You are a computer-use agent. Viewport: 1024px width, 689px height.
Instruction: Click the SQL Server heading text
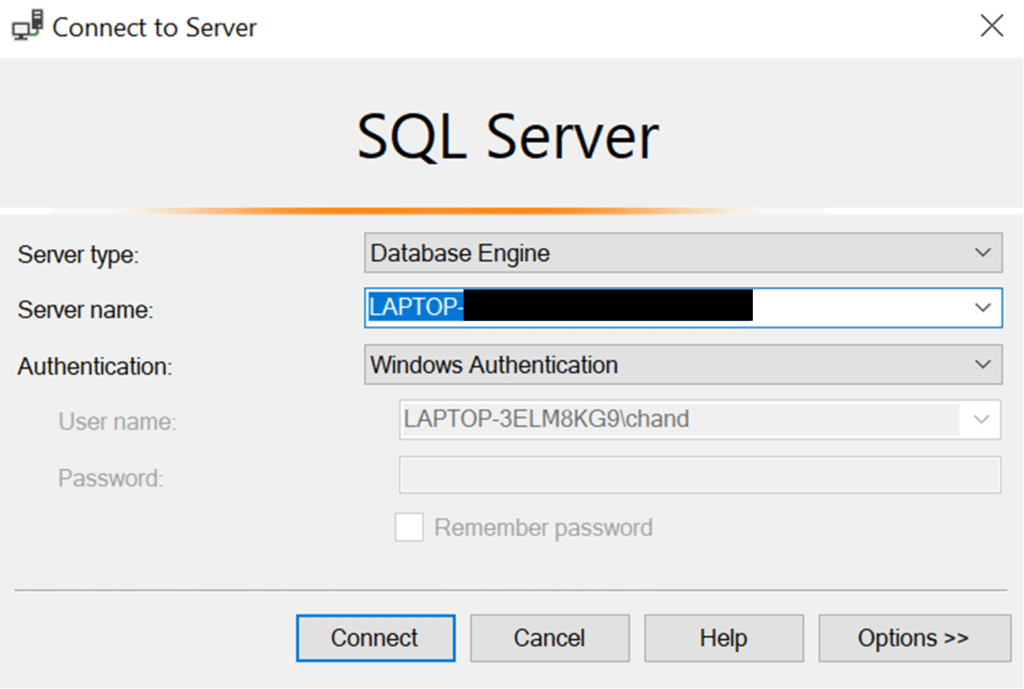point(508,136)
